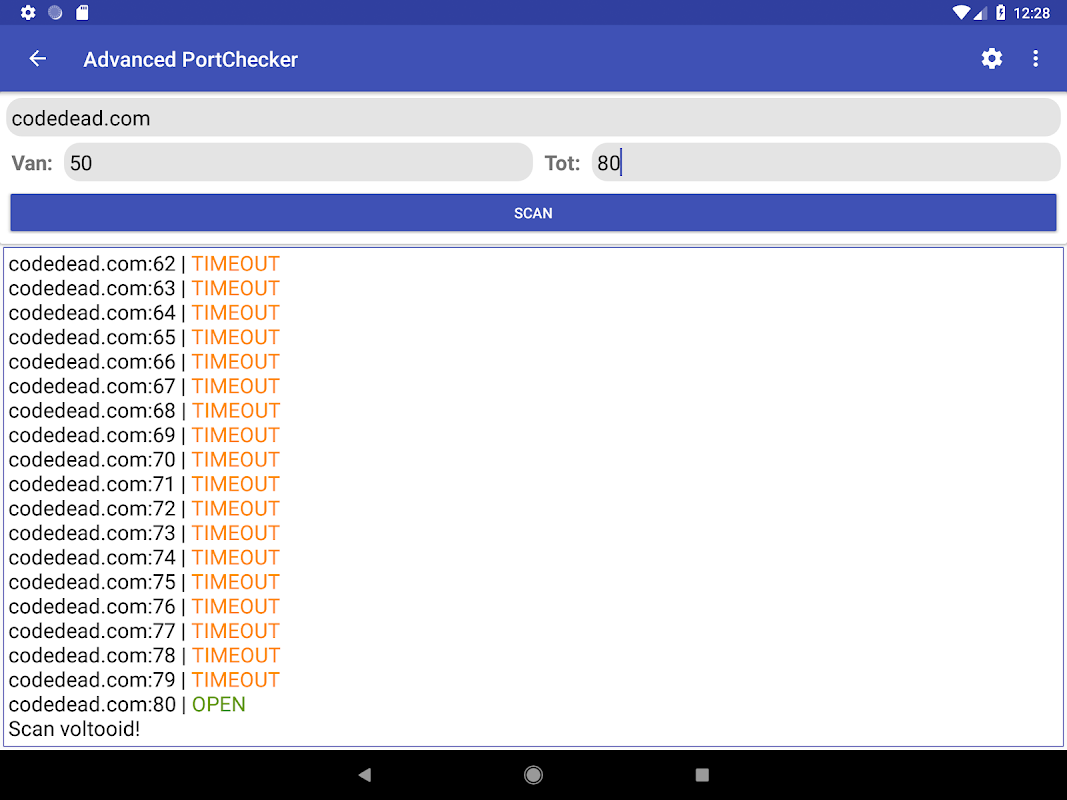Screen dimensions: 1067x800
Task: Select the codedead.com:70 TIMEOUT result
Action: [x=144, y=460]
